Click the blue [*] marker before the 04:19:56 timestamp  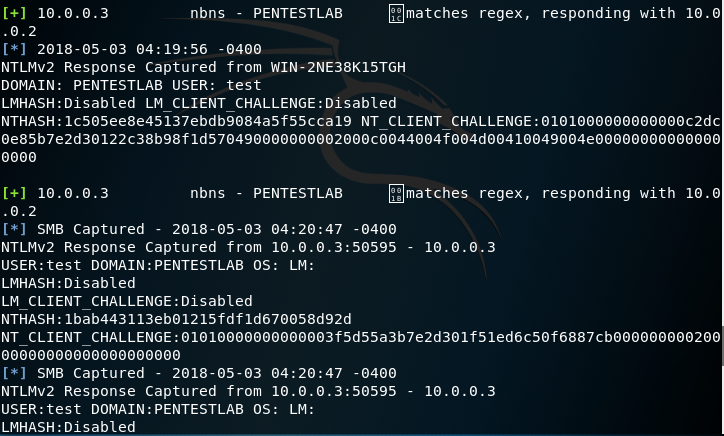coord(14,50)
